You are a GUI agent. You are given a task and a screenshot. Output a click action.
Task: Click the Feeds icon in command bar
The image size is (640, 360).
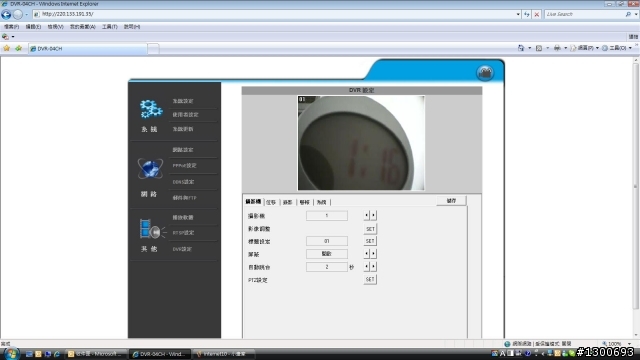(x=539, y=48)
